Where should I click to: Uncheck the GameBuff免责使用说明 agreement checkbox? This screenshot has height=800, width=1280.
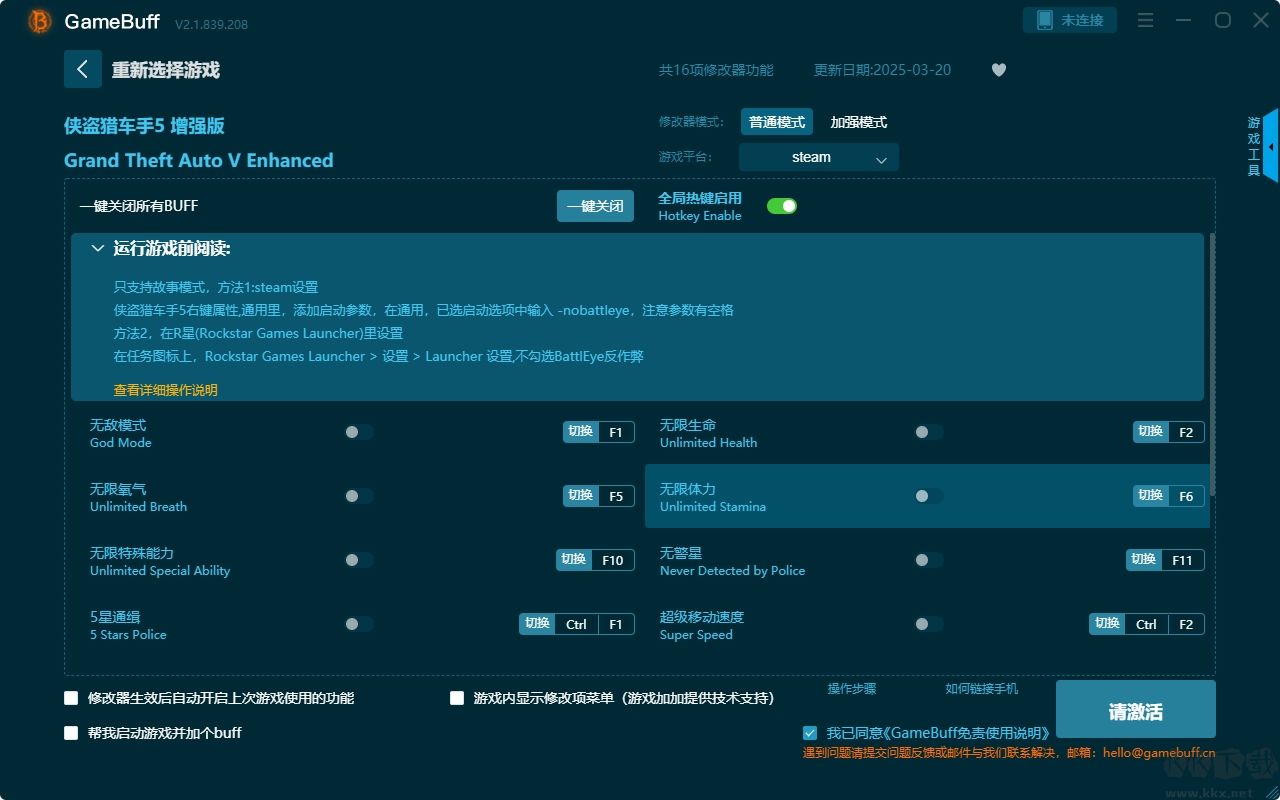(x=810, y=733)
